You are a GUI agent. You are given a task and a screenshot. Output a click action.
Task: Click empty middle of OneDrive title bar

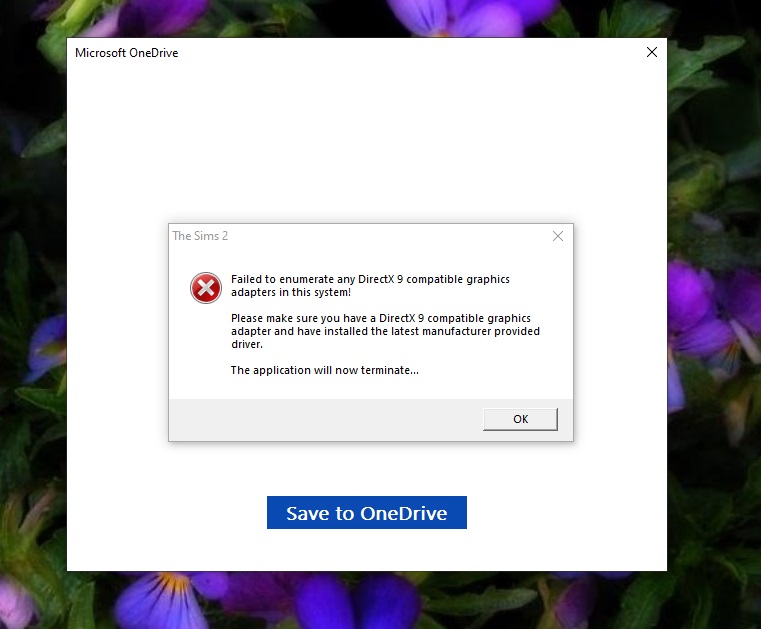click(x=400, y=53)
